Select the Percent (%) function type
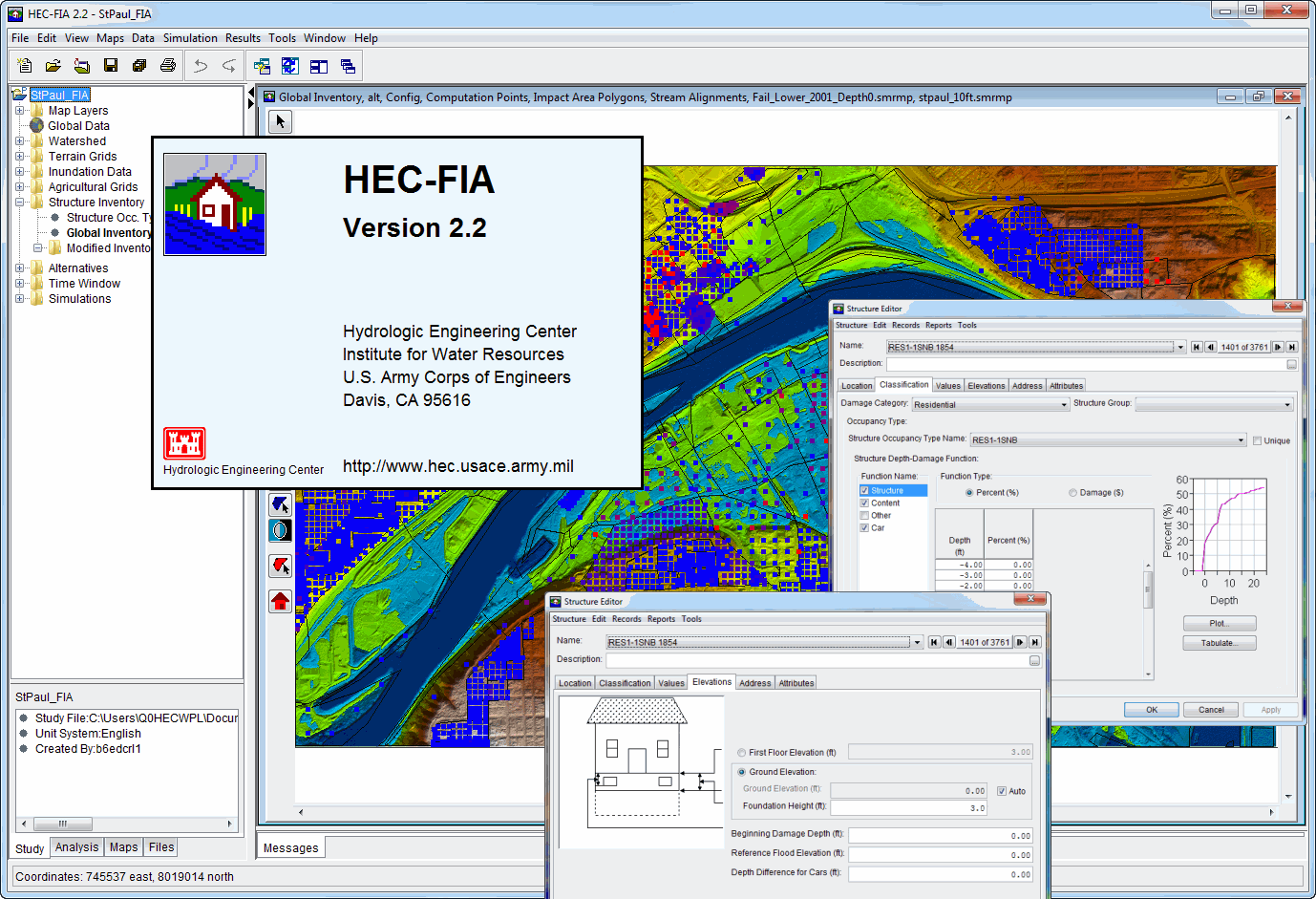Viewport: 1316px width, 899px height. pos(969,493)
